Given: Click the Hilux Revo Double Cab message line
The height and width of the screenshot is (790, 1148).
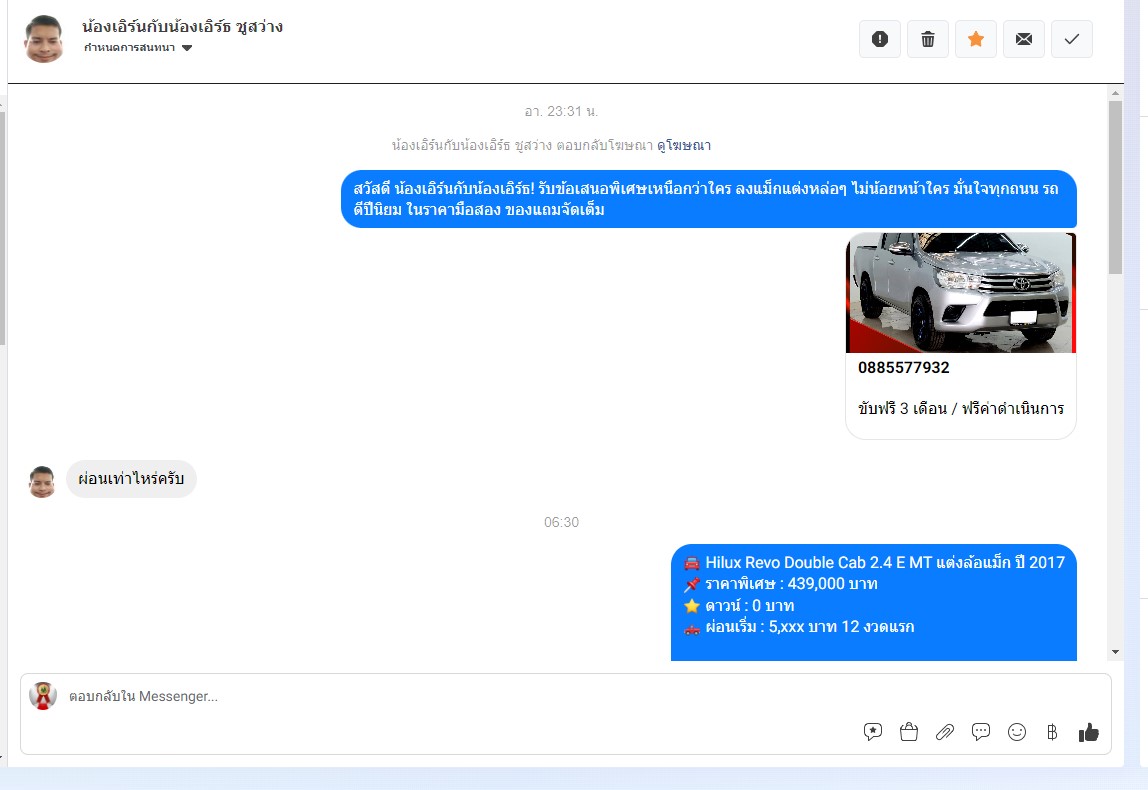Looking at the screenshot, I should coord(874,562).
